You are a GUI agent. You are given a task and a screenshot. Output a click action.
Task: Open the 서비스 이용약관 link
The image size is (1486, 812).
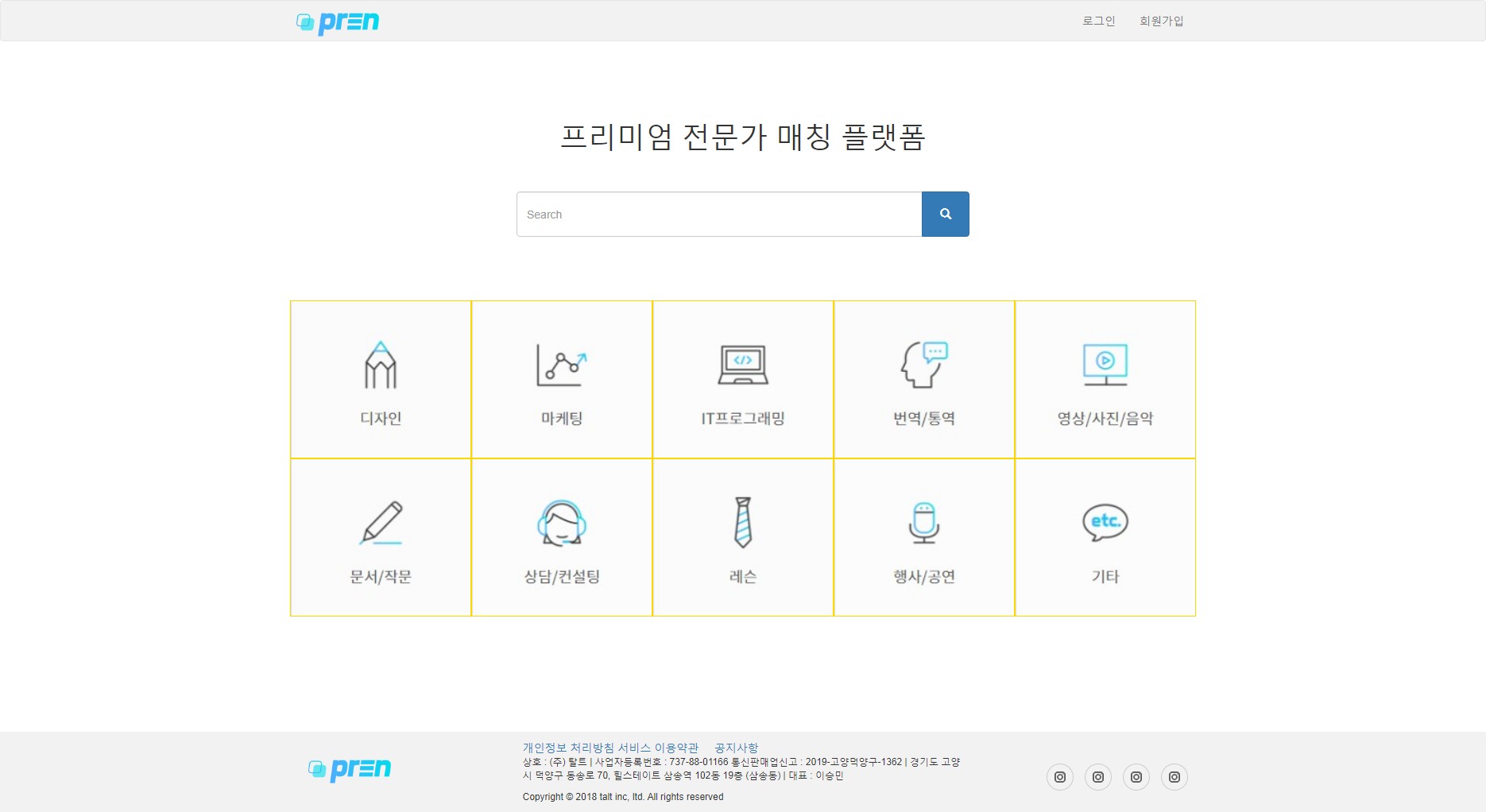tap(656, 748)
